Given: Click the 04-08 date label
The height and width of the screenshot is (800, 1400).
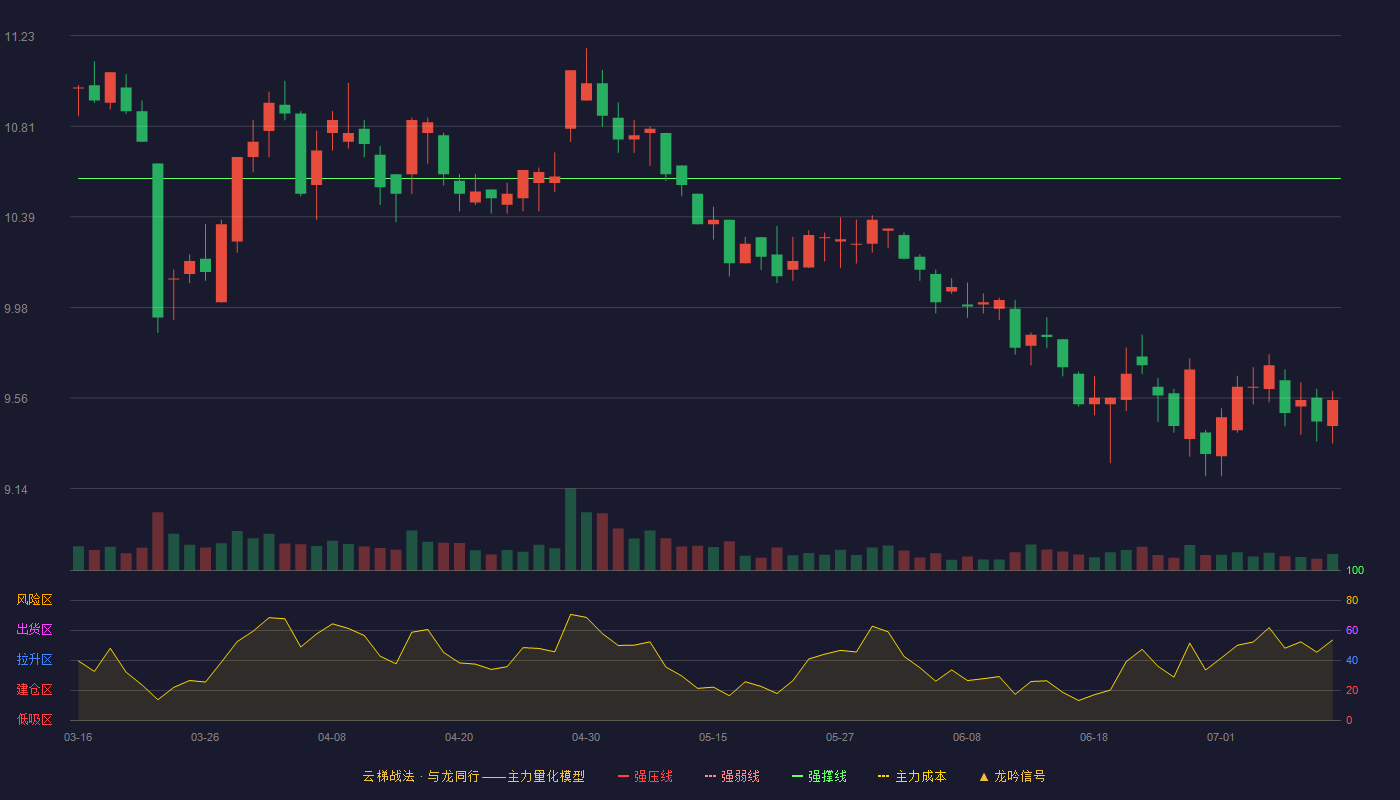Looking at the screenshot, I should coord(332,737).
